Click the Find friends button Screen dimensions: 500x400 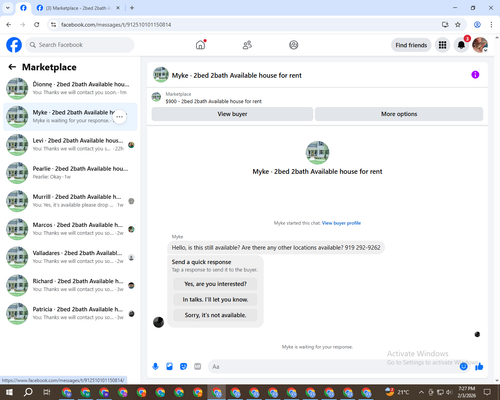[x=411, y=45]
